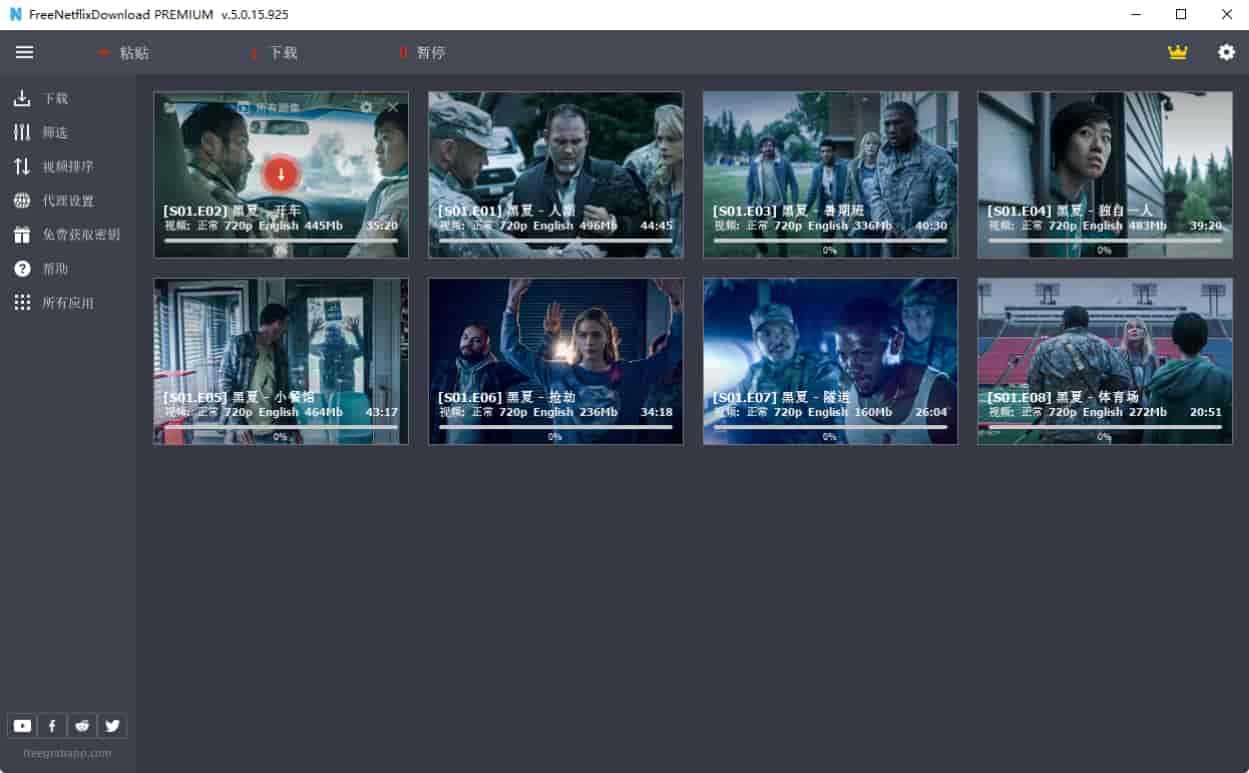Click the gold crown premium icon
This screenshot has width=1249, height=773.
pyautogui.click(x=1178, y=52)
